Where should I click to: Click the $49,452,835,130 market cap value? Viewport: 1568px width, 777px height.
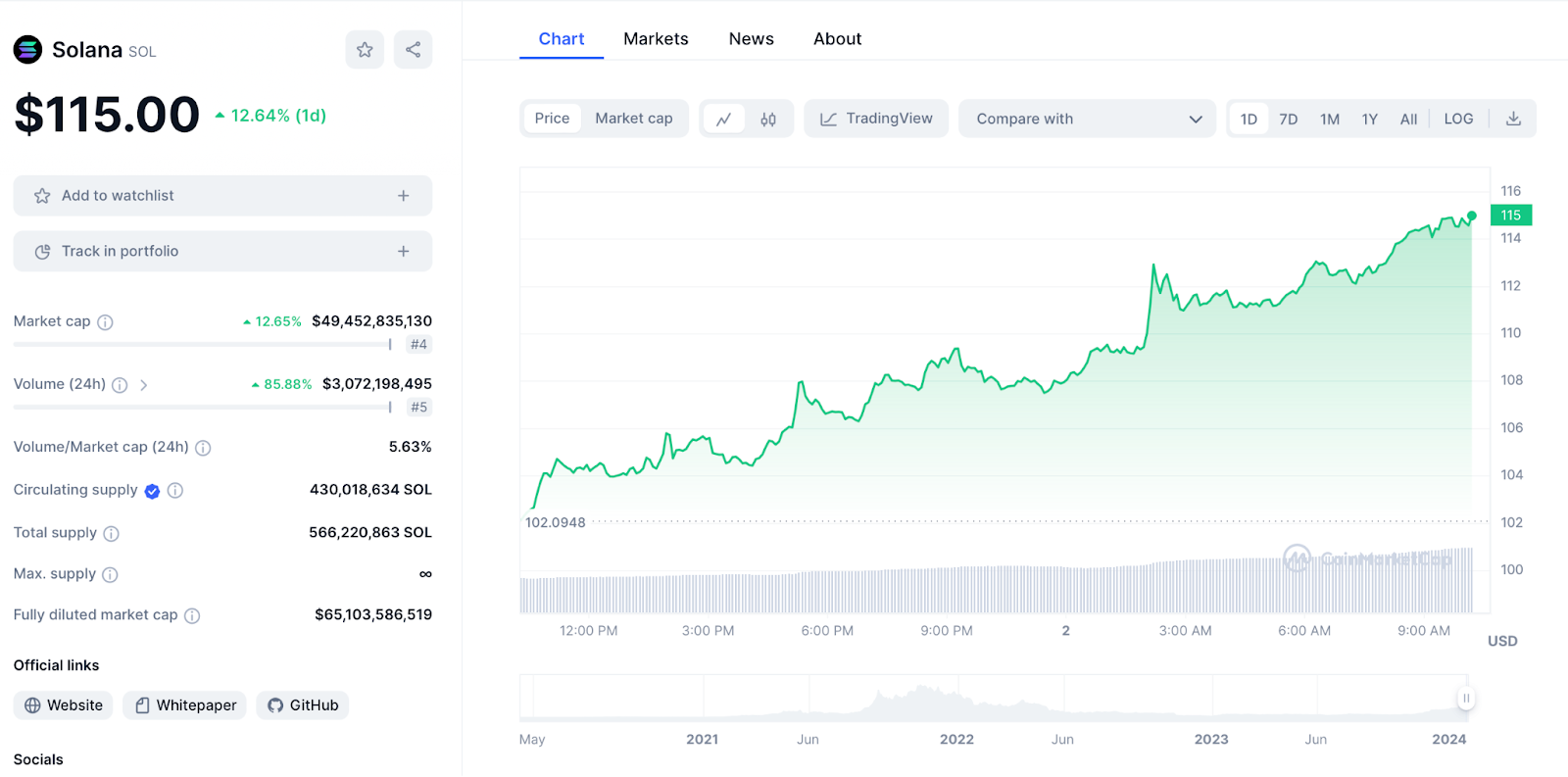372,321
